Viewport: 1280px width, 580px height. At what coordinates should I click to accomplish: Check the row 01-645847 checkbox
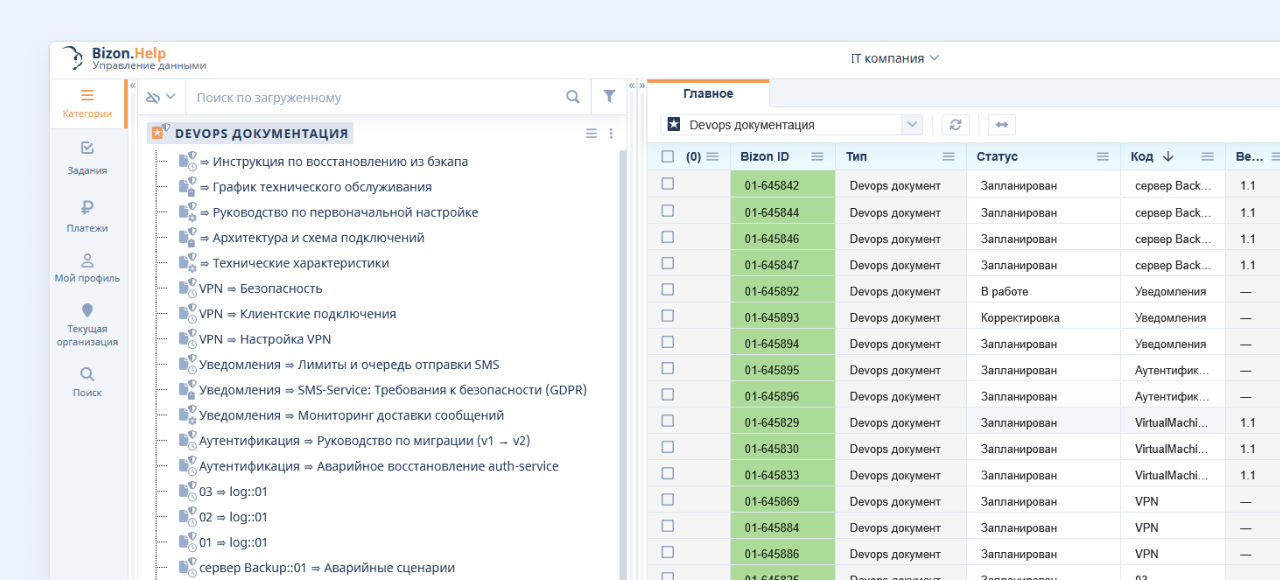667,263
